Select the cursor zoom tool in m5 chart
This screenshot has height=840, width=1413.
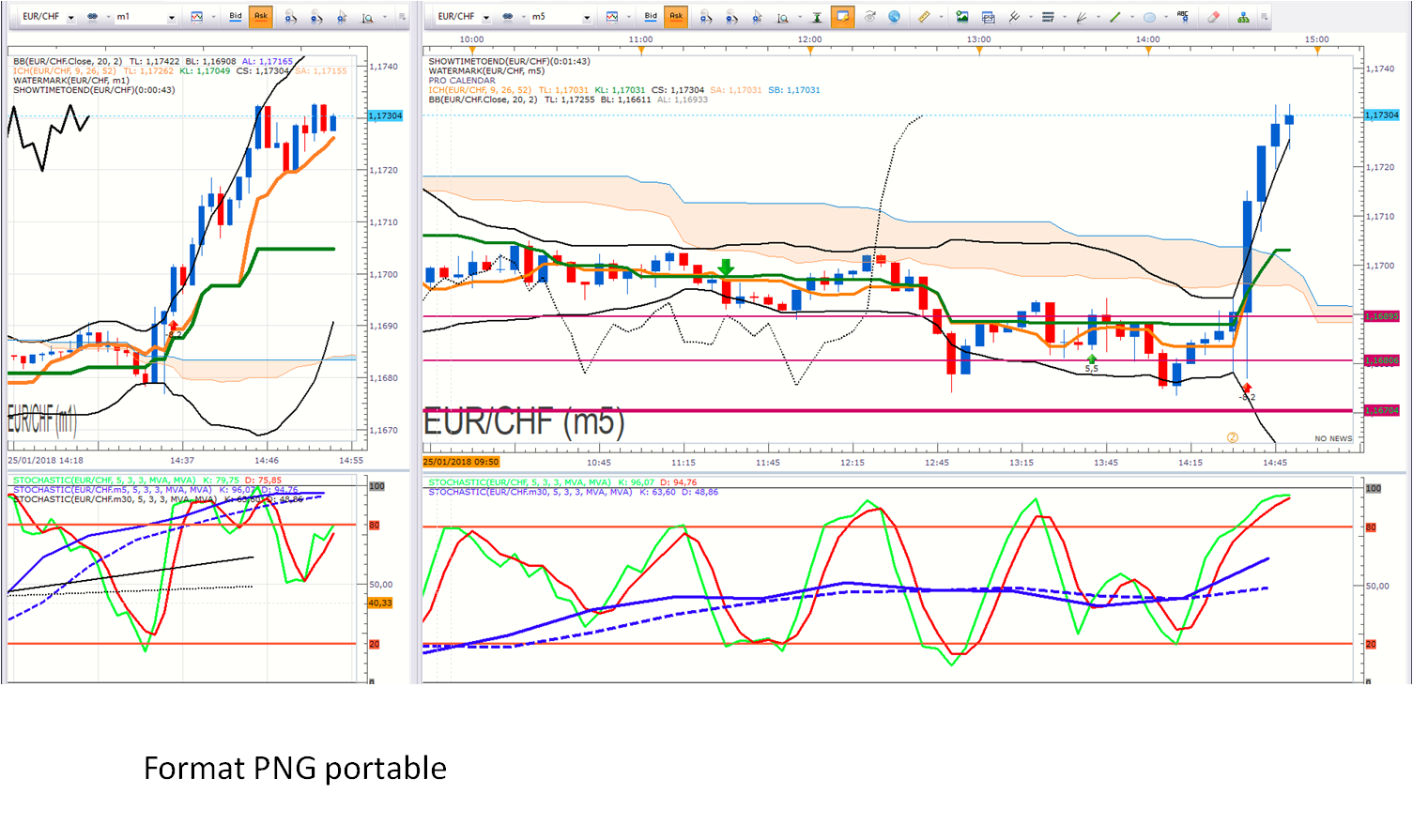point(757,17)
